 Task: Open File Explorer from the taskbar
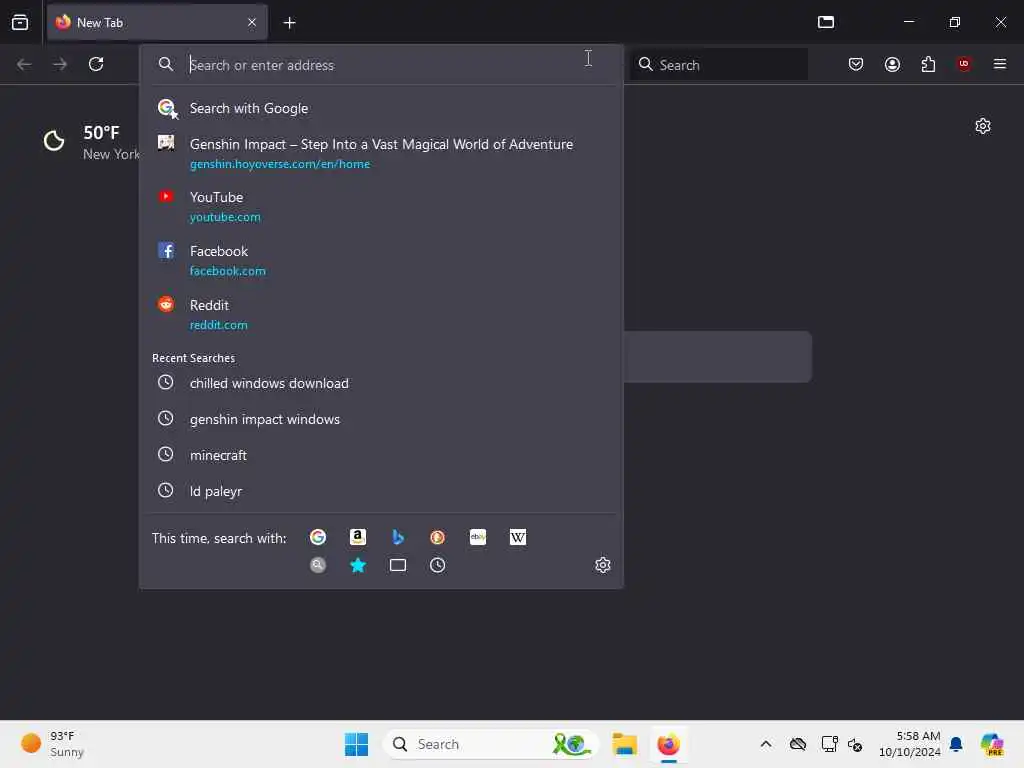[624, 744]
